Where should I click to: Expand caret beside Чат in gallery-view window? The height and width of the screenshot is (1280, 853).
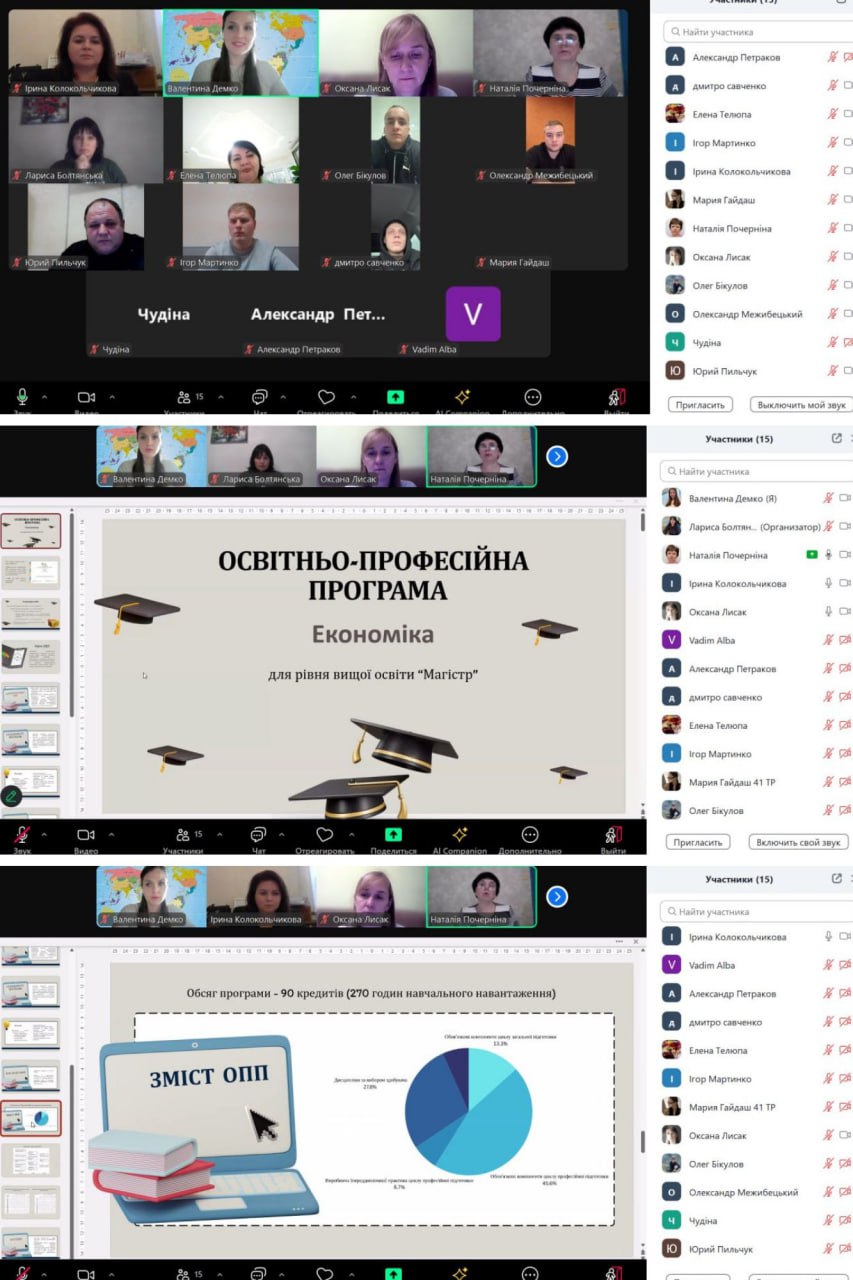[x=283, y=397]
